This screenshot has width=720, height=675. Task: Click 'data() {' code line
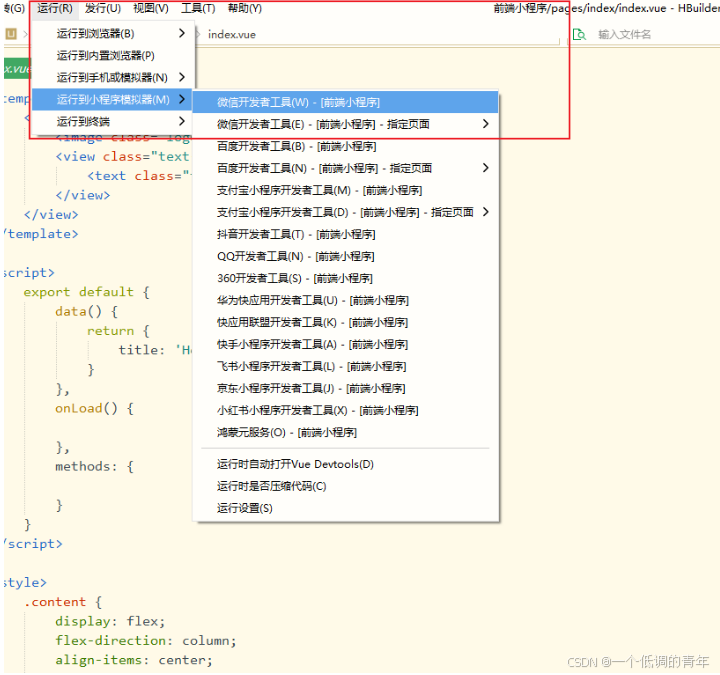click(86, 311)
